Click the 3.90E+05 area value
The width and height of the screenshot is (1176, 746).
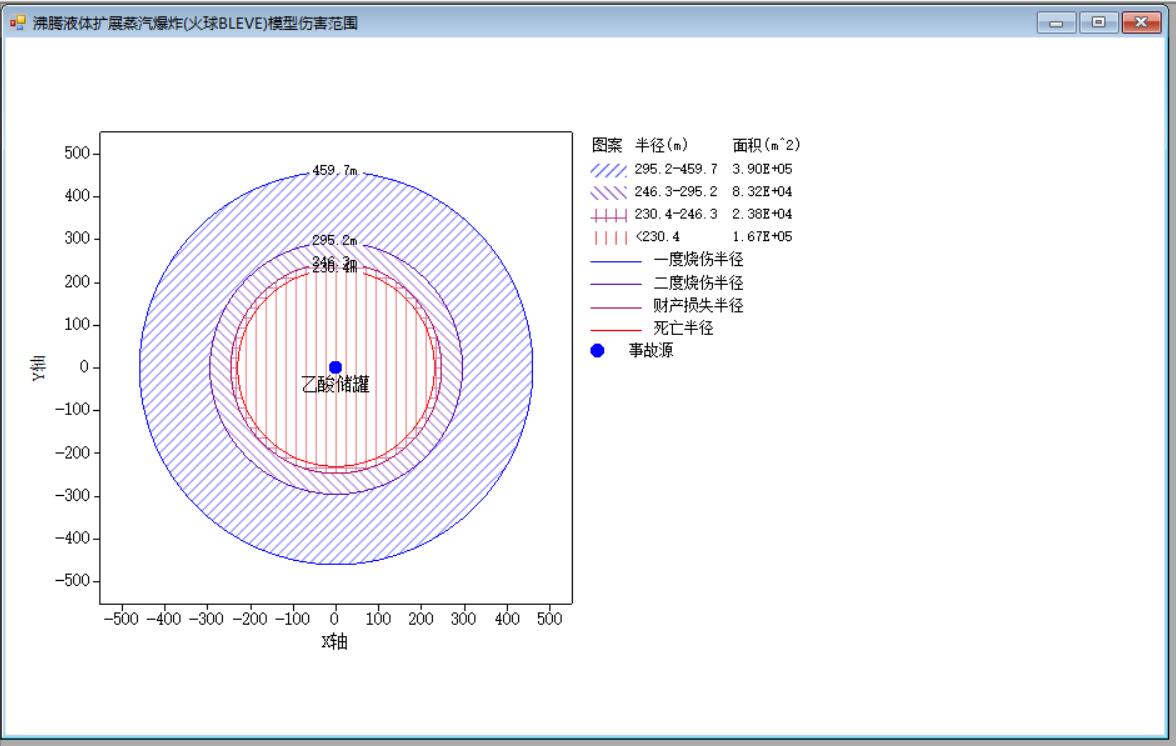pyautogui.click(x=762, y=169)
